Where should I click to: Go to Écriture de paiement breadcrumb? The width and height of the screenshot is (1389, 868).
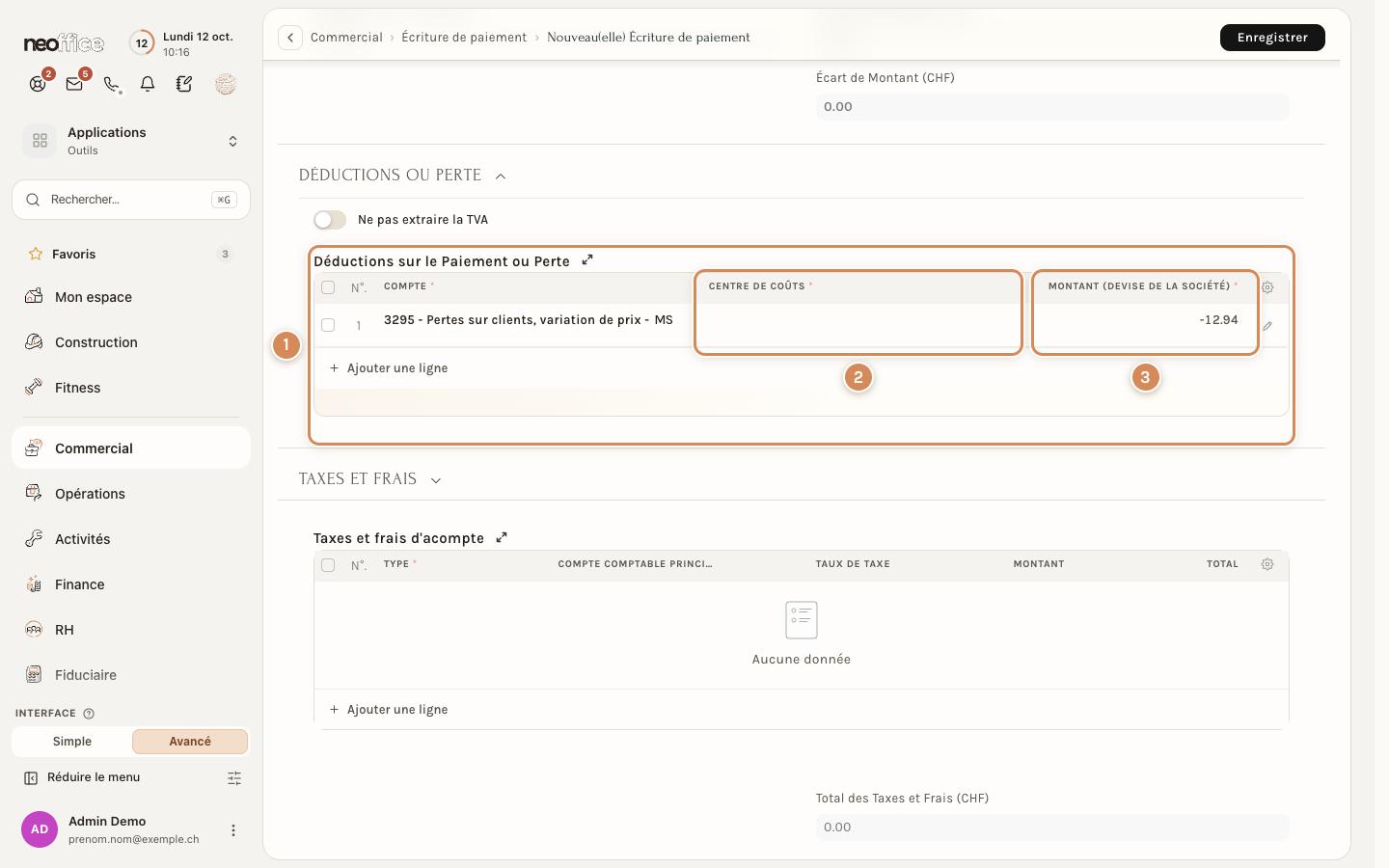464,38
